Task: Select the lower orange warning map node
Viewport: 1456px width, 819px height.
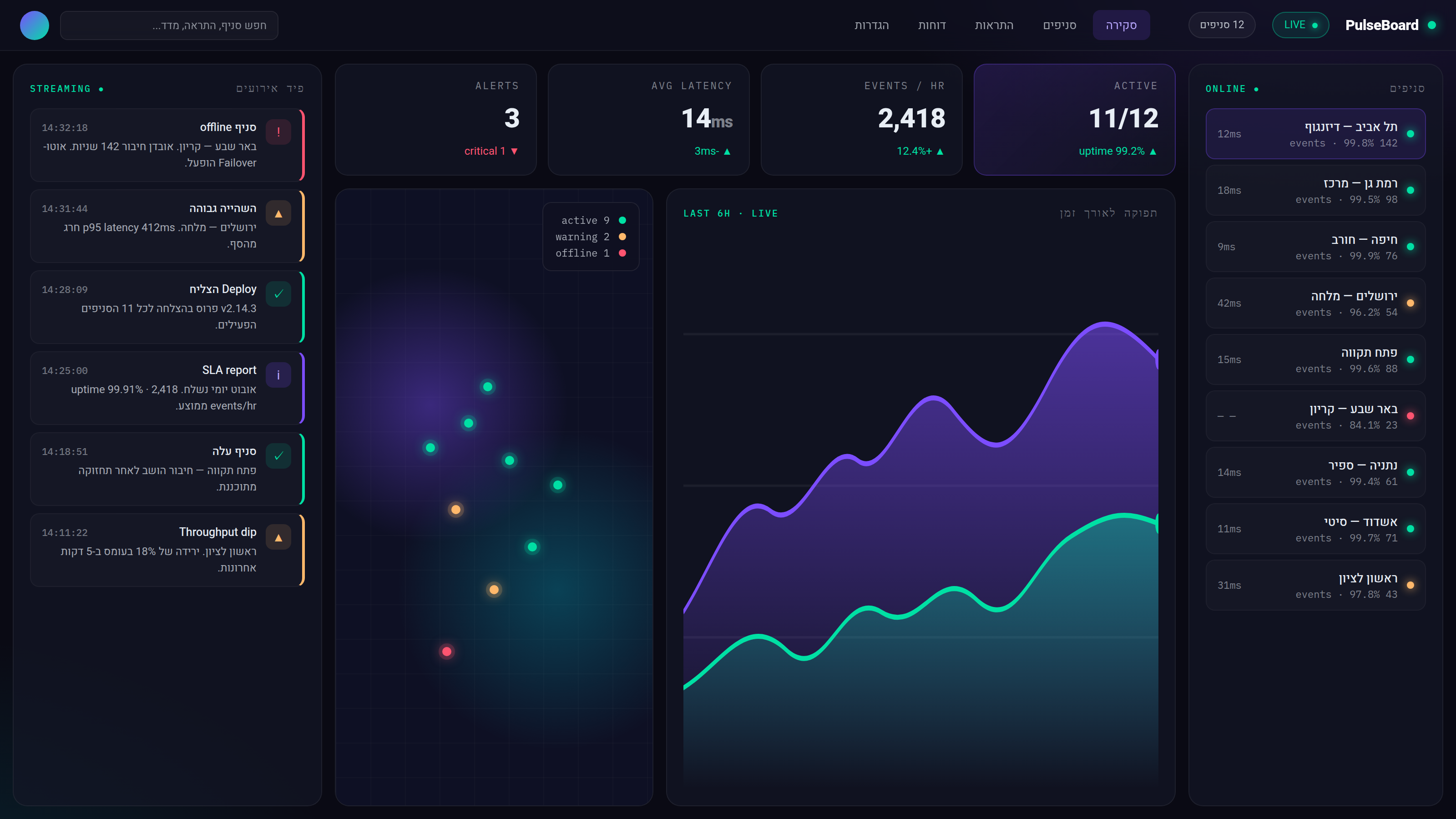Action: 494,590
